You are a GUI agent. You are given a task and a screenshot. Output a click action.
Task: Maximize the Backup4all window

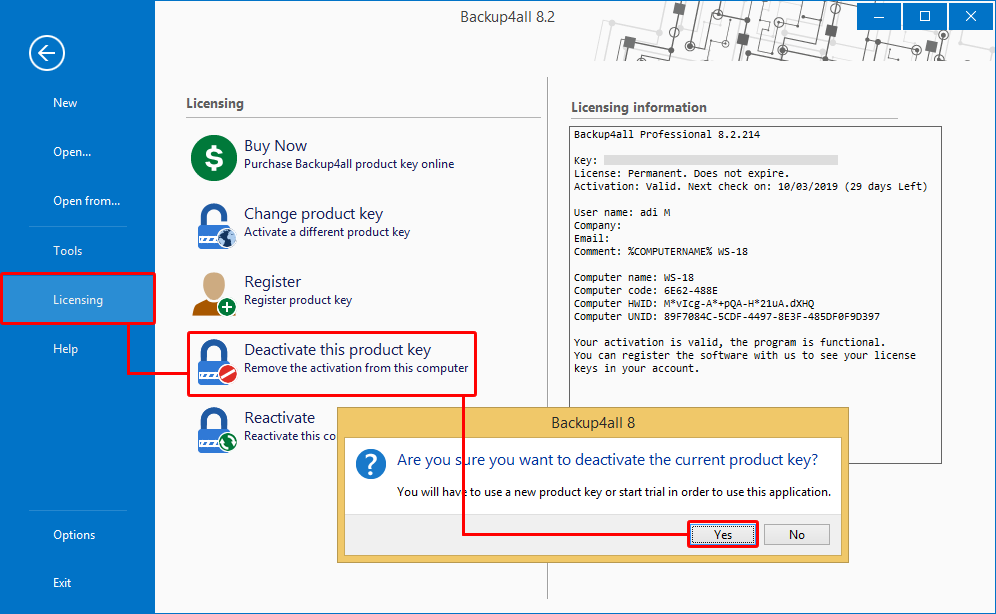tap(924, 16)
